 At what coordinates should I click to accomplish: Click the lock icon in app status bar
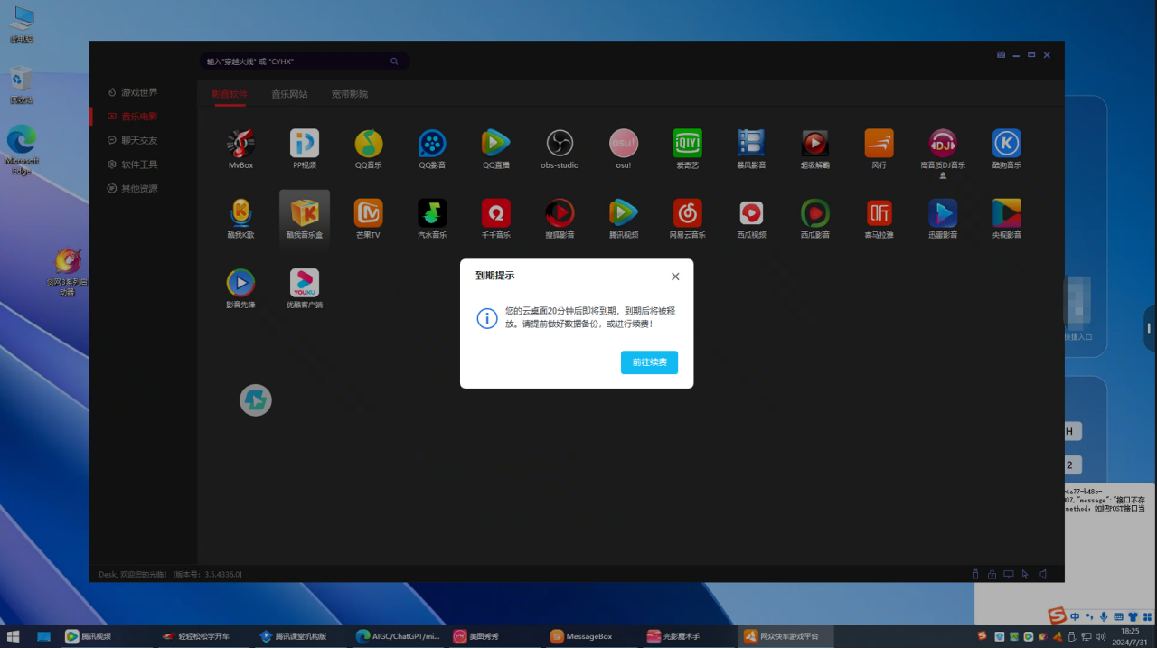992,574
